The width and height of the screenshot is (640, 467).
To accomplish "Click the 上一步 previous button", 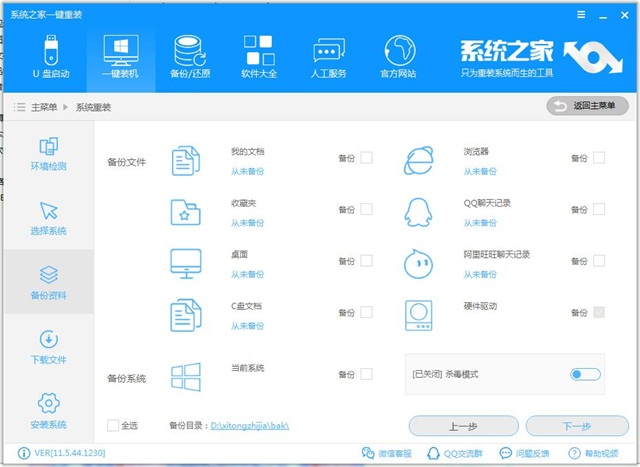I will coord(462,426).
